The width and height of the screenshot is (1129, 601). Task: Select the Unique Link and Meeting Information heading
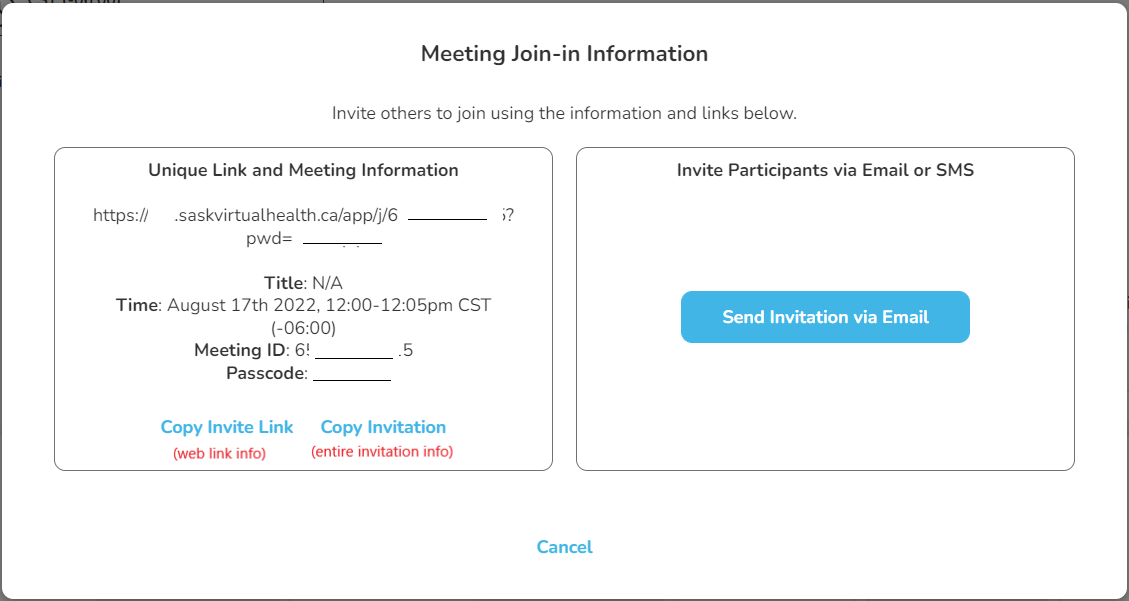pos(303,170)
